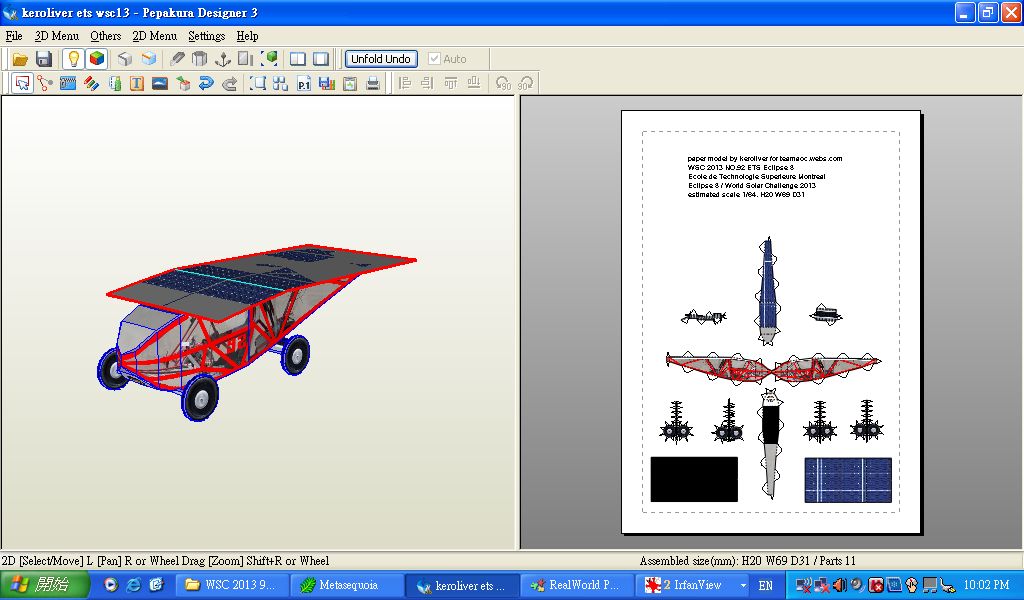Click the printer icon to print
The height and width of the screenshot is (600, 1024).
coord(373,84)
